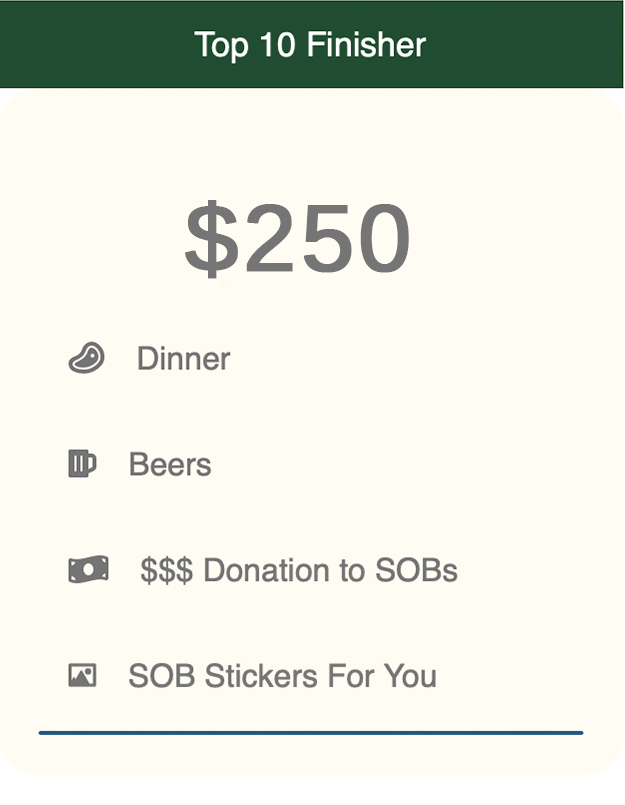Click the word Finisher in the header
625x805 pixels.
(x=366, y=45)
